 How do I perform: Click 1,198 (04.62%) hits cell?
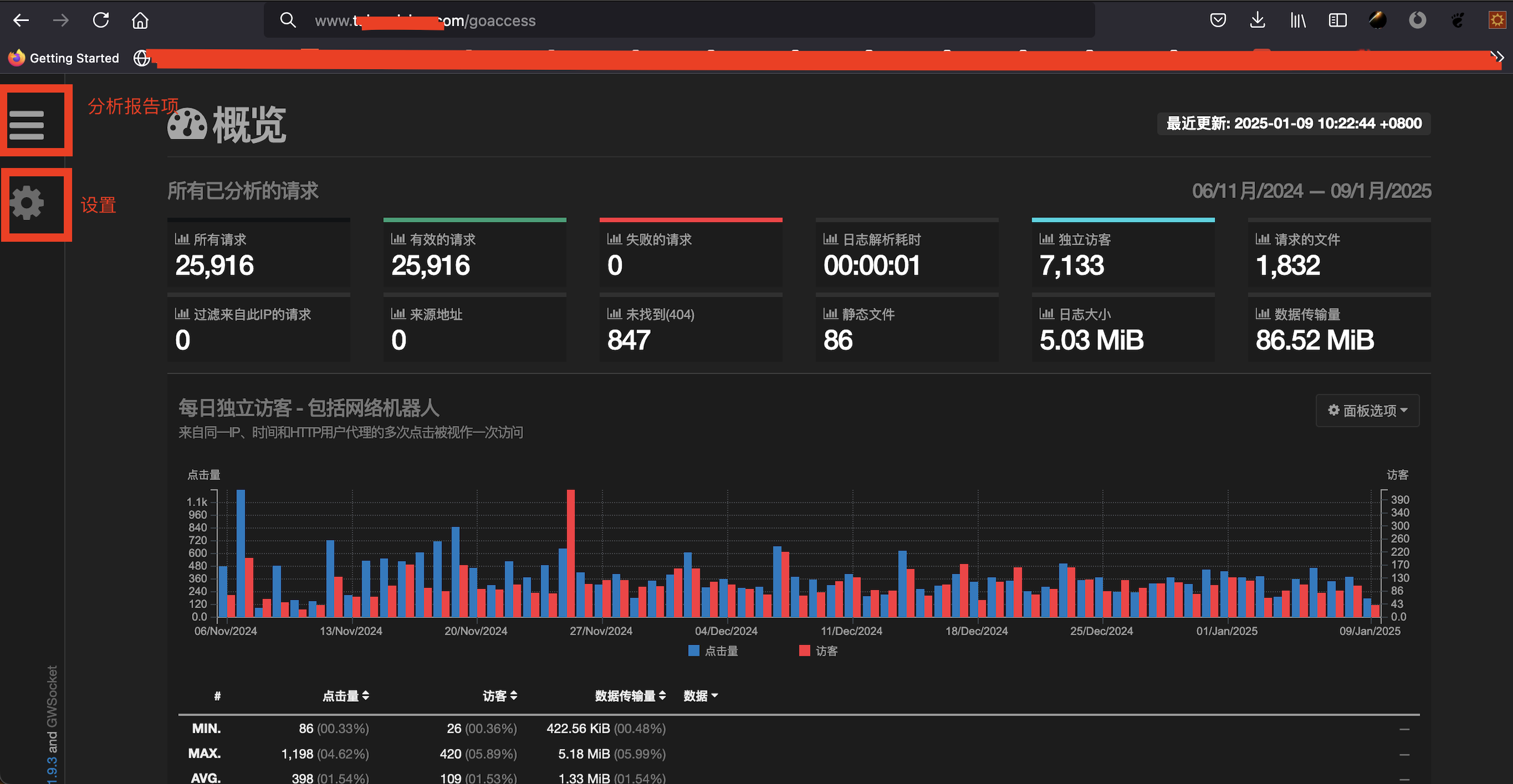click(325, 754)
